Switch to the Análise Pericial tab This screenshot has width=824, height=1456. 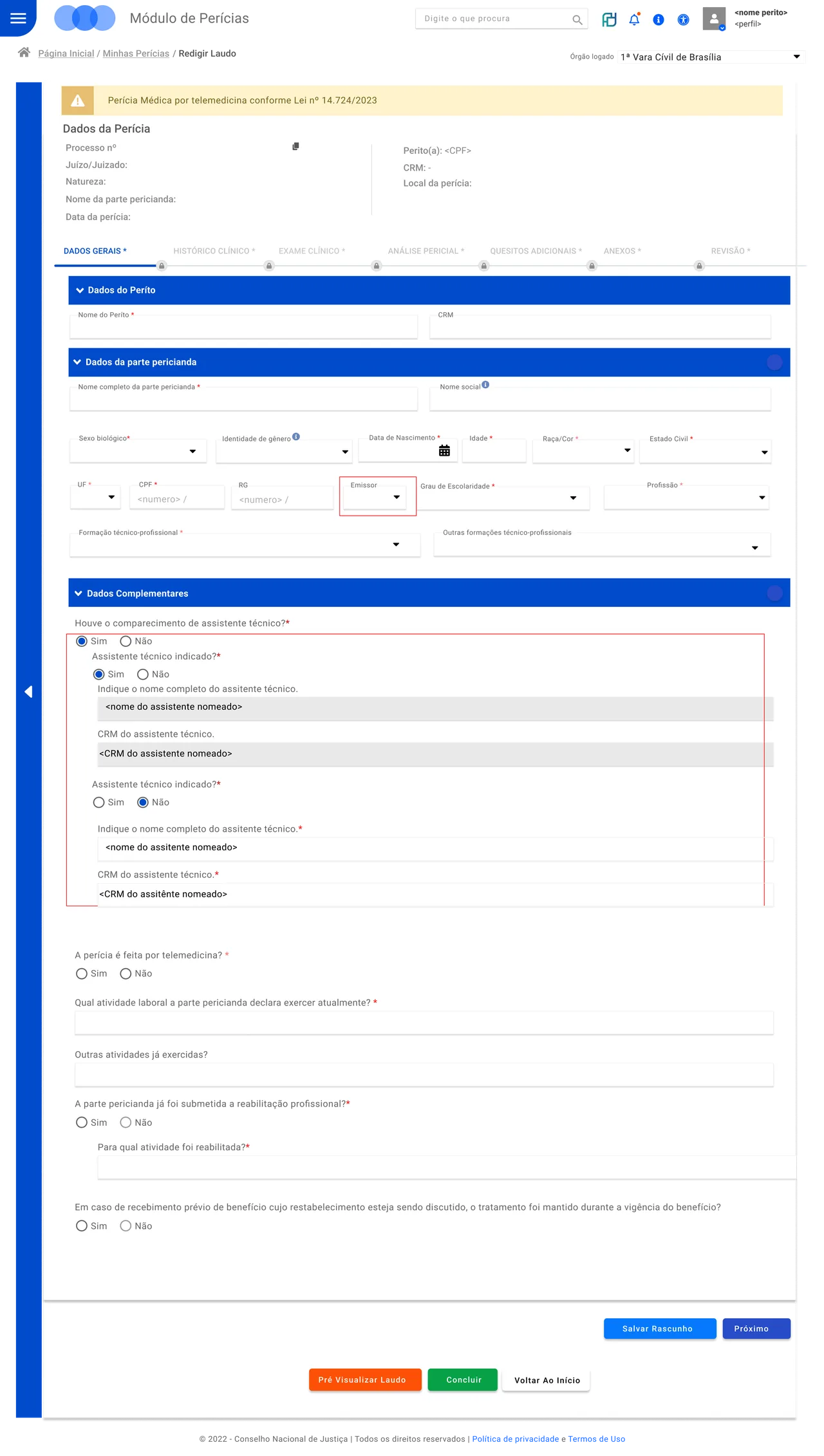point(426,251)
